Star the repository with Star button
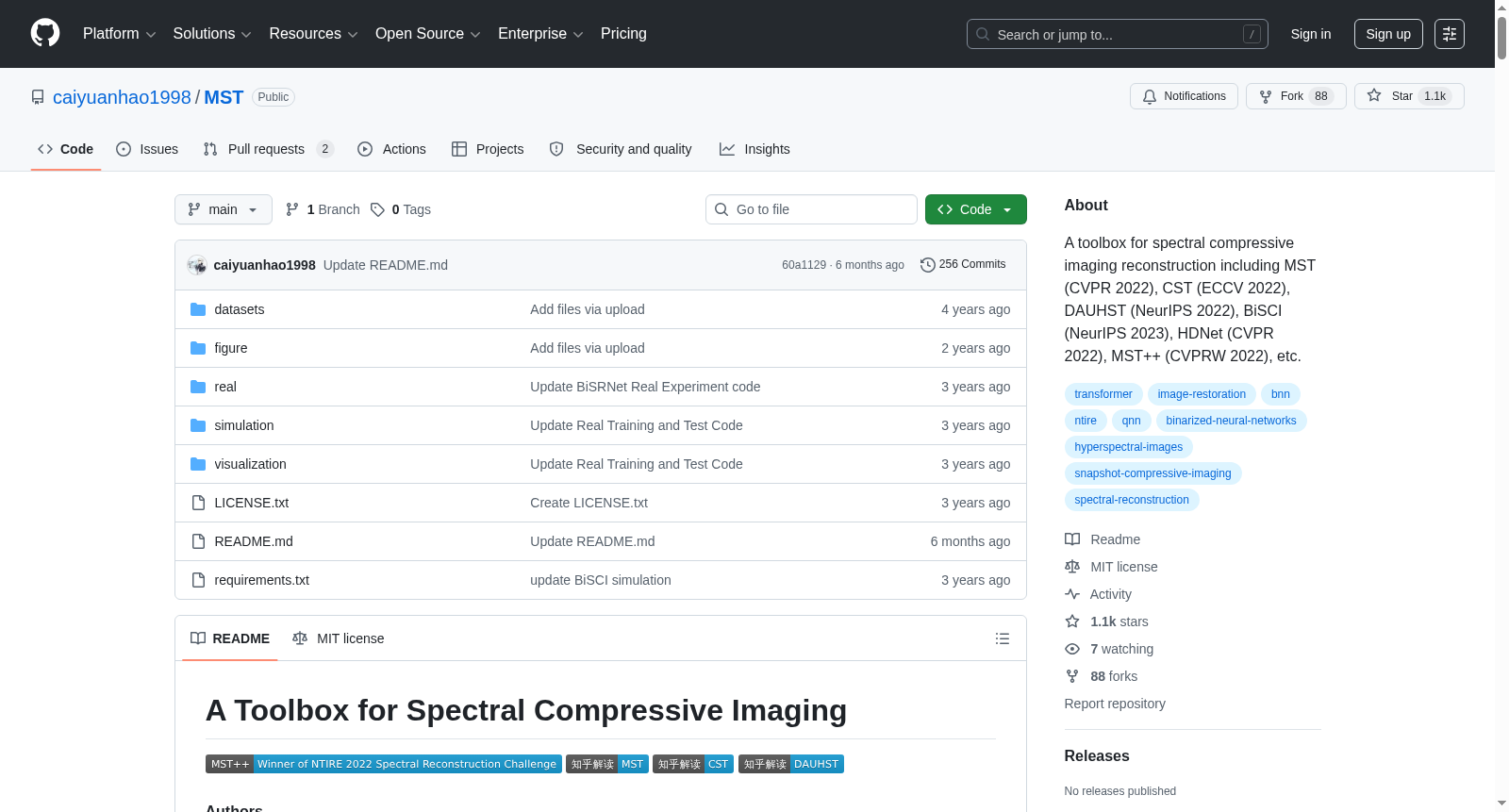Screen dimensions: 1509x812 [x=1409, y=96]
